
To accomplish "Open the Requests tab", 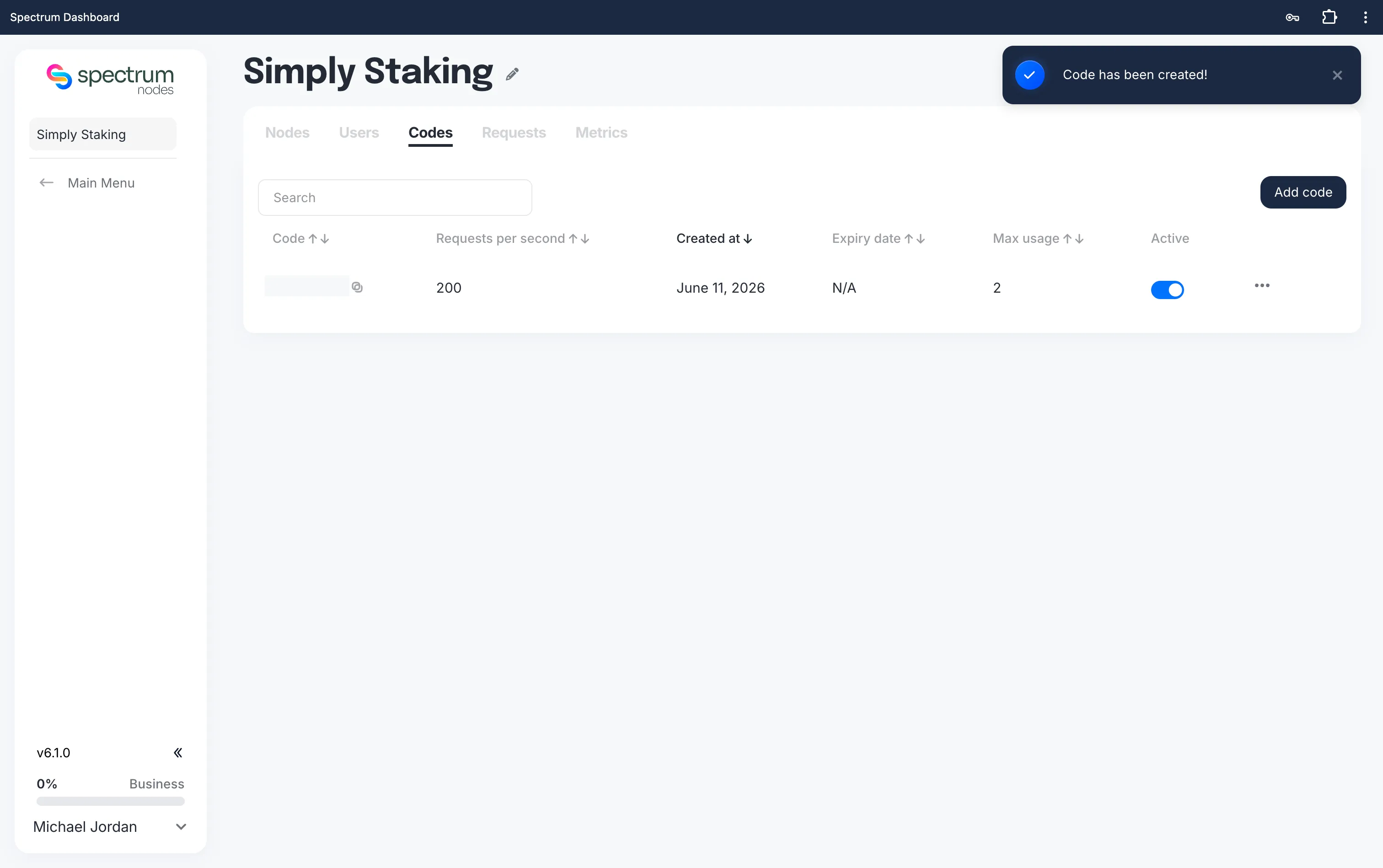I will (514, 133).
